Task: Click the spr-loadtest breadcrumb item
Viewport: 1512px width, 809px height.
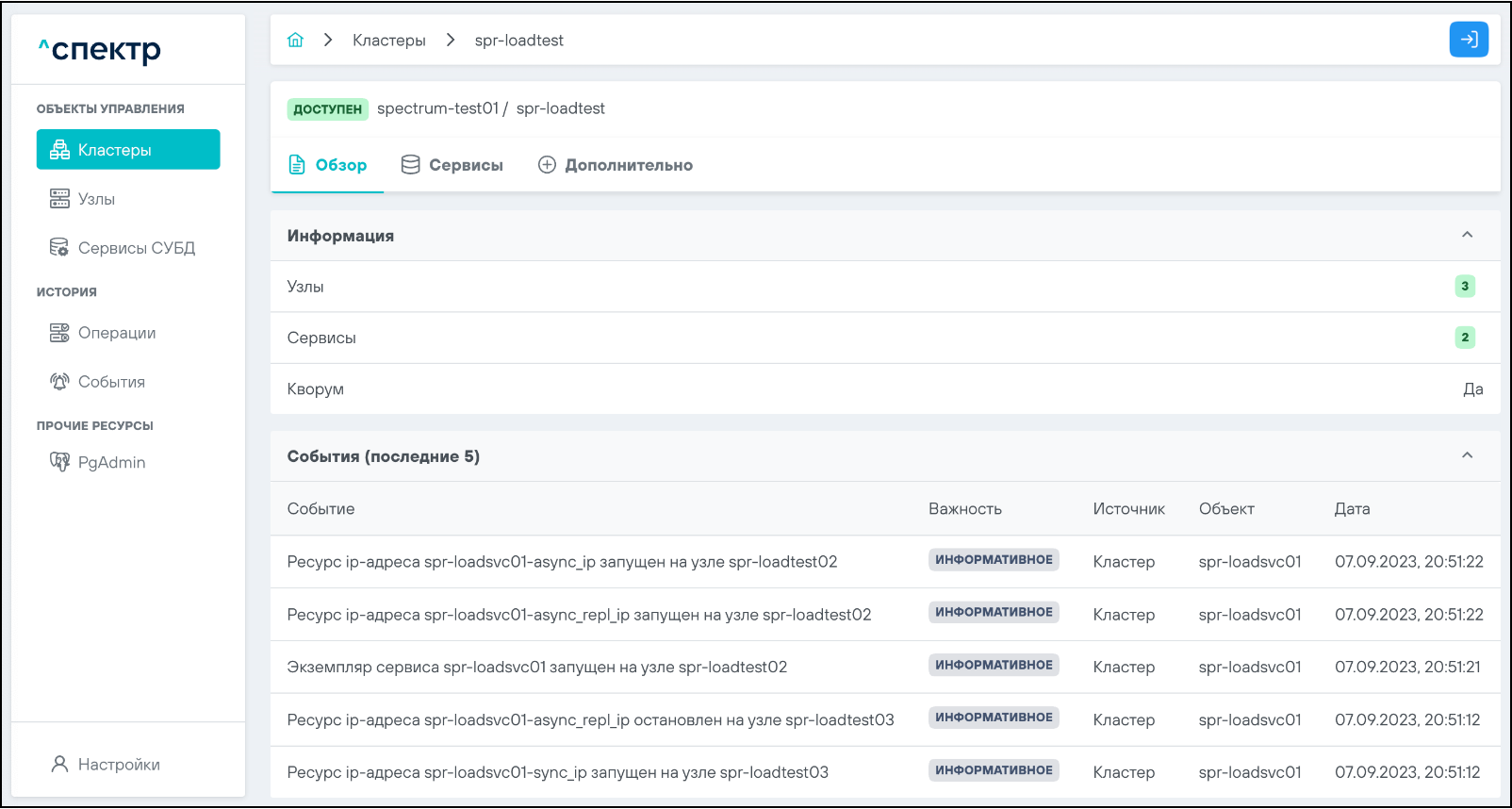Action: click(x=518, y=41)
